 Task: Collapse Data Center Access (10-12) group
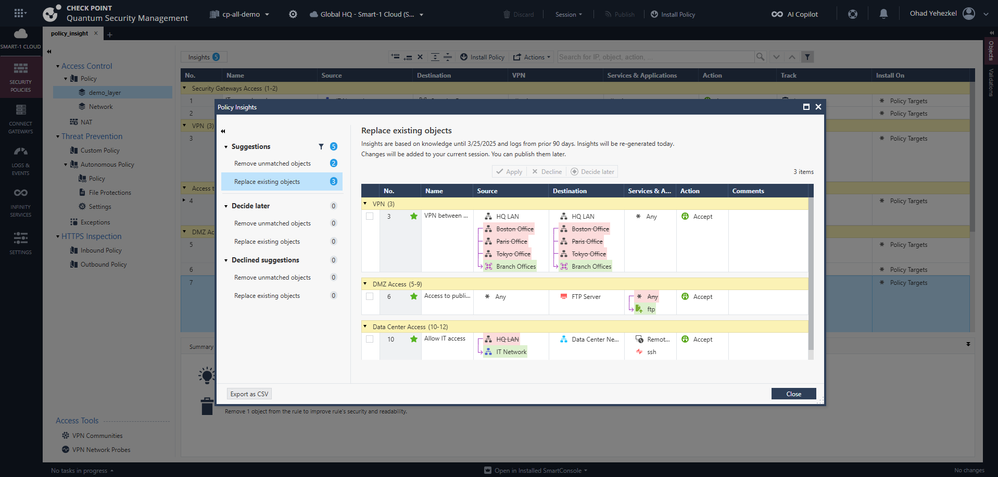coord(365,327)
